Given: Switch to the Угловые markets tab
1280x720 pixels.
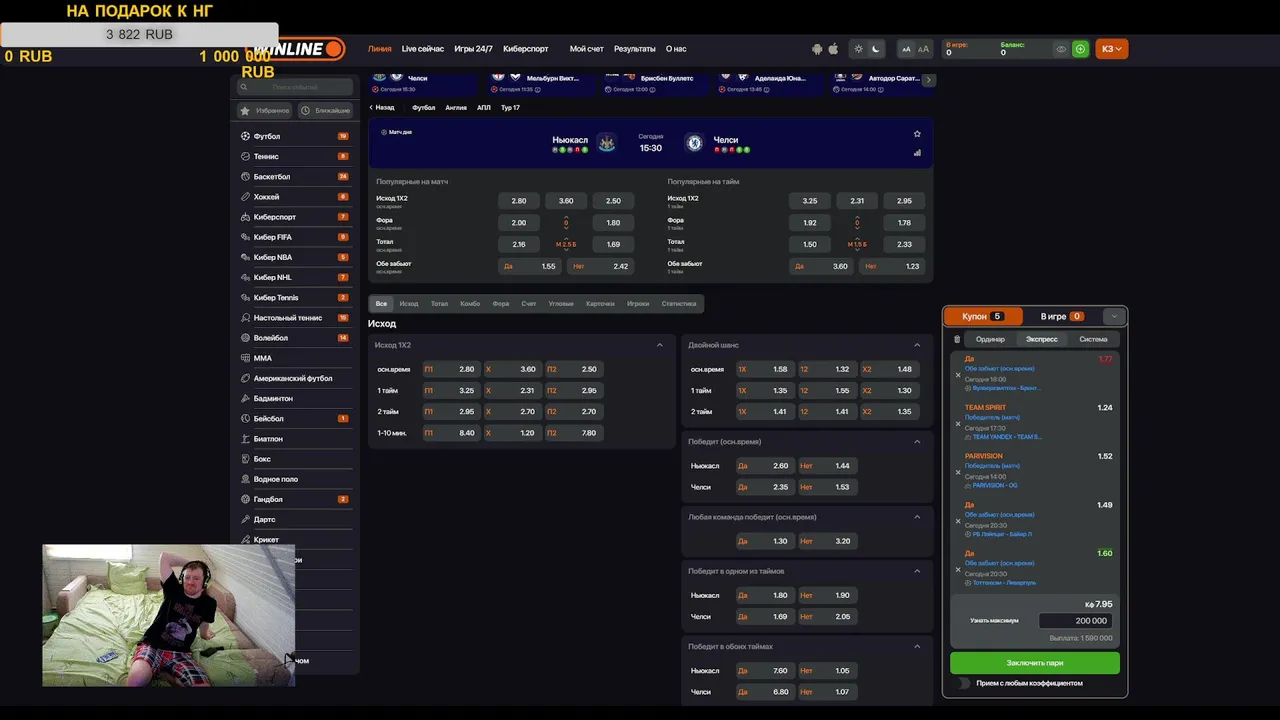Looking at the screenshot, I should 561,303.
